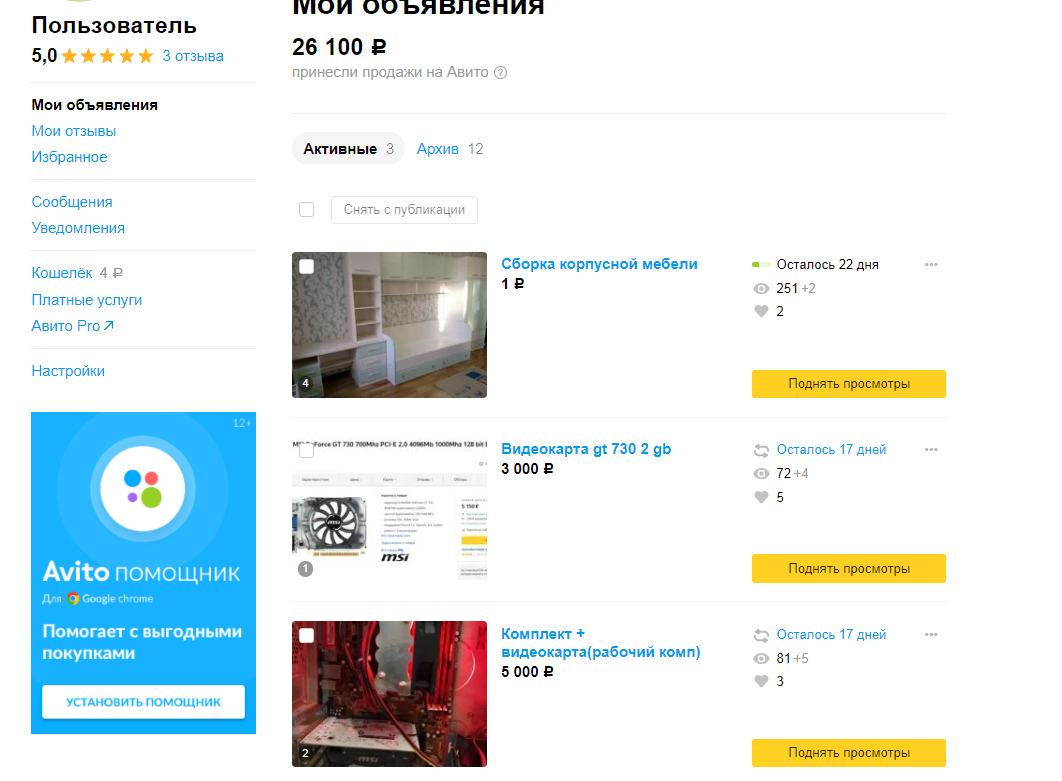
Task: Open the red PC build photo thumbnail
Action: coord(389,694)
